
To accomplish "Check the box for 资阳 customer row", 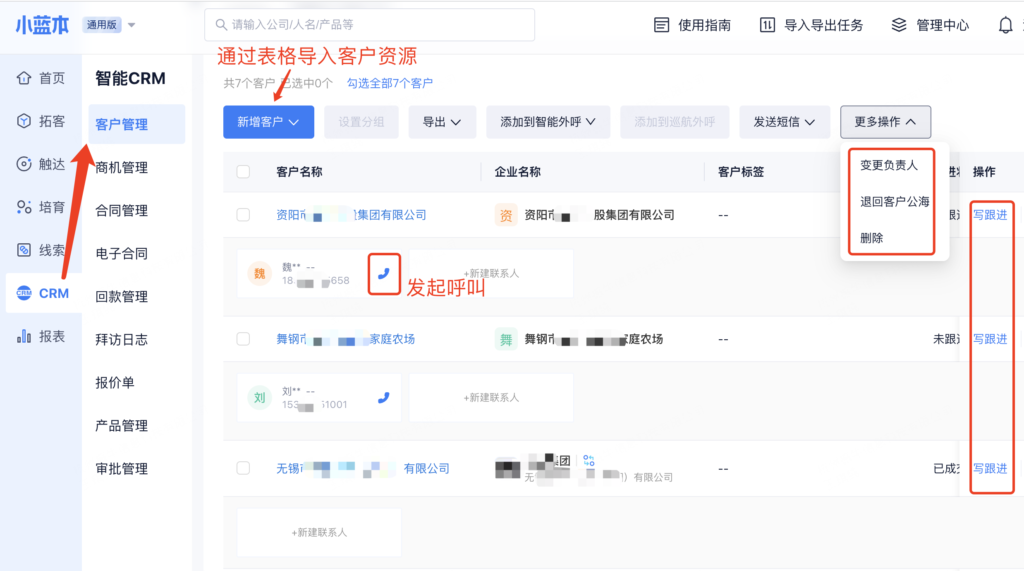I will pyautogui.click(x=243, y=215).
